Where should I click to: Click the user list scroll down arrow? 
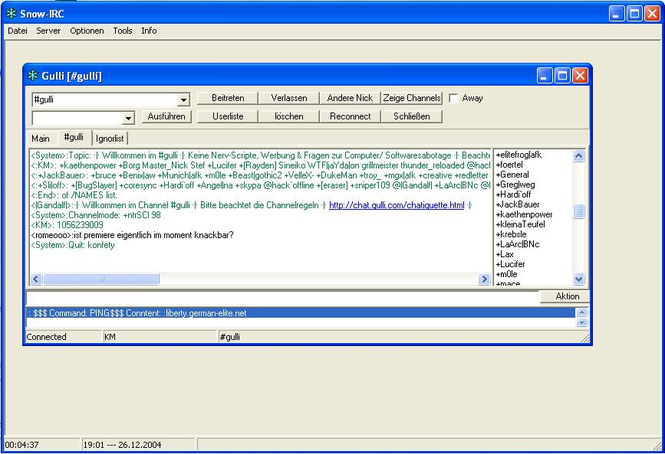pos(579,279)
